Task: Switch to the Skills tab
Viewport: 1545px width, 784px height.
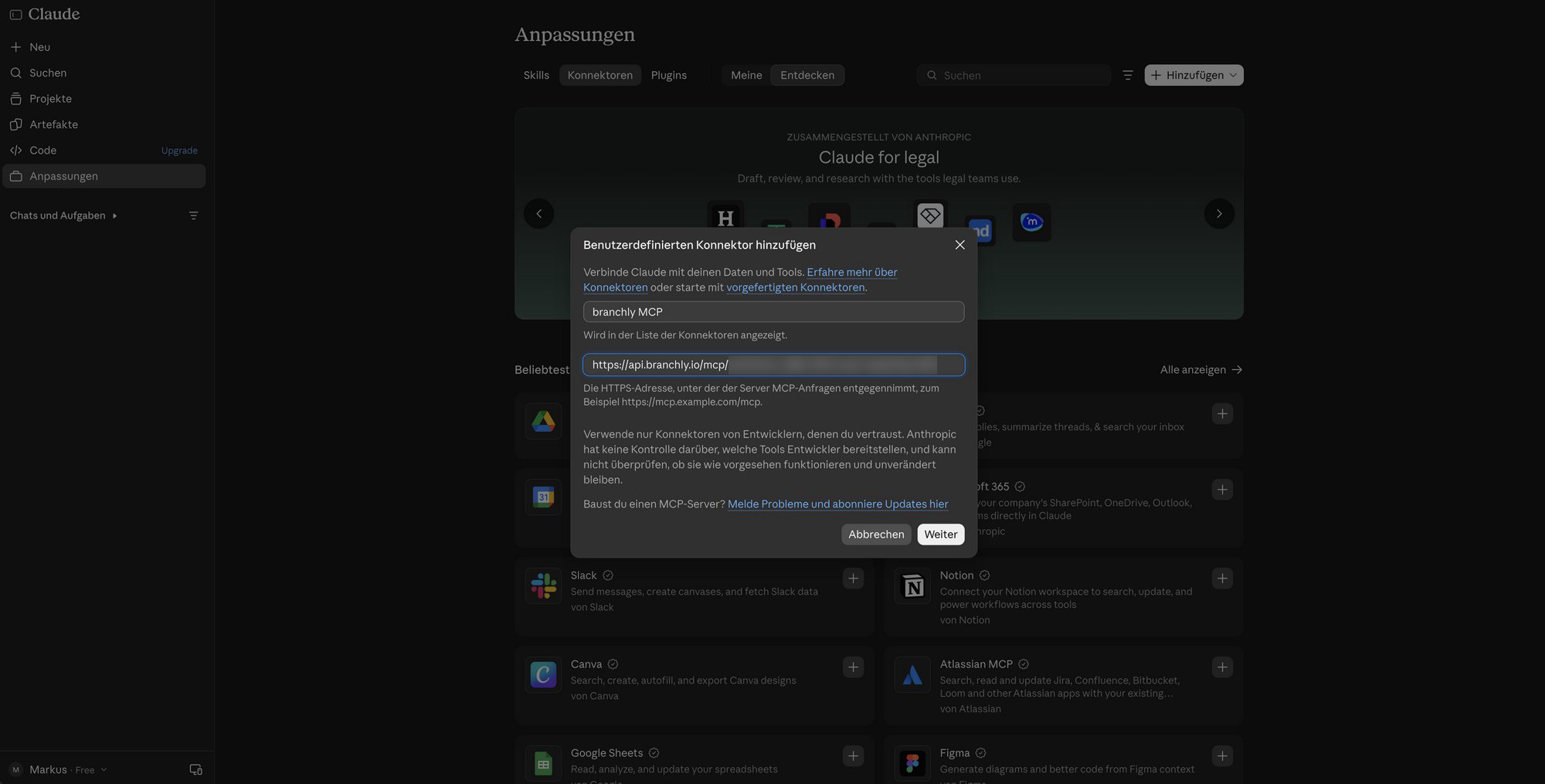Action: pyautogui.click(x=536, y=75)
